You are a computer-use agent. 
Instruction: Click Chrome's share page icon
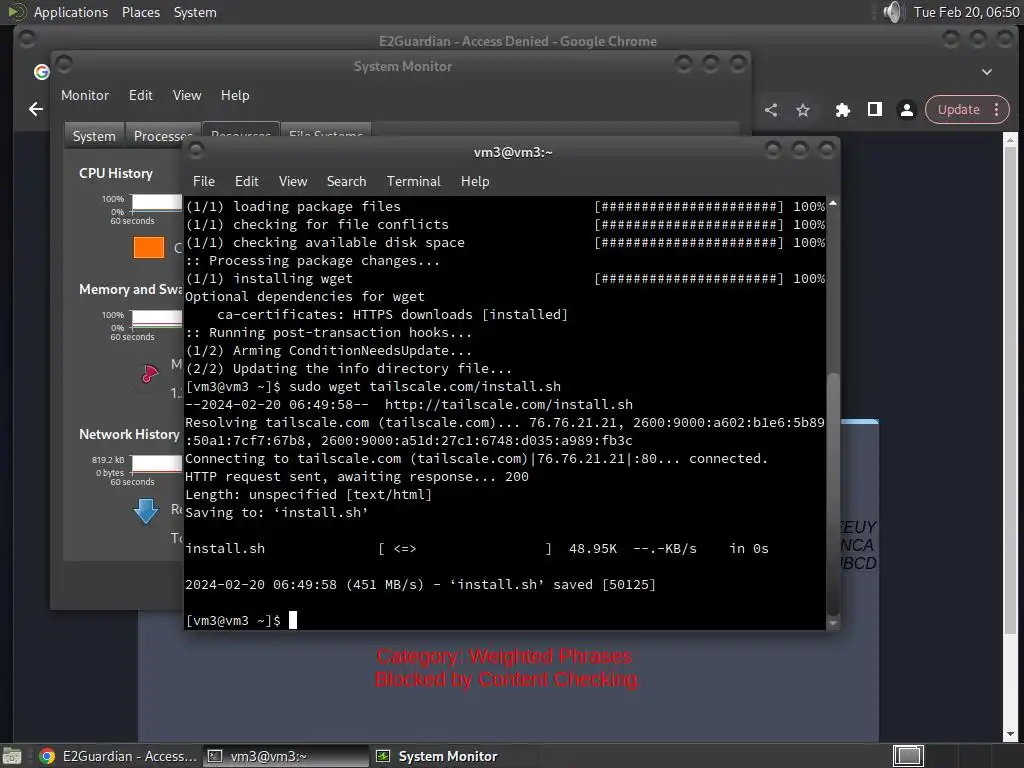(x=771, y=110)
